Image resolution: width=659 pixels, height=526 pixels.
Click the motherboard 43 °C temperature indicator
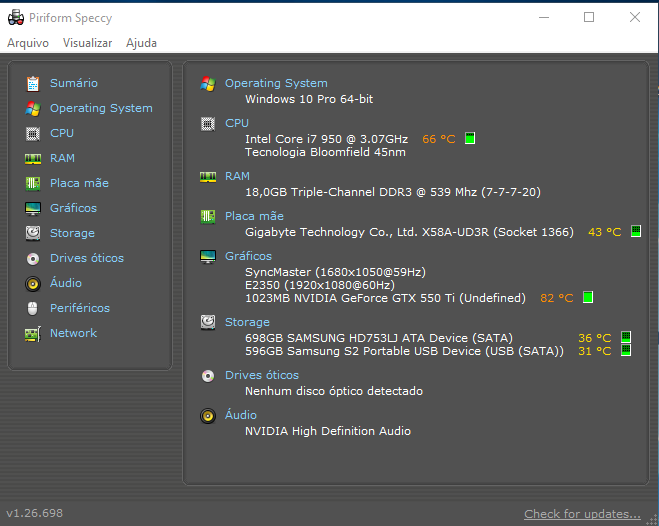(605, 232)
